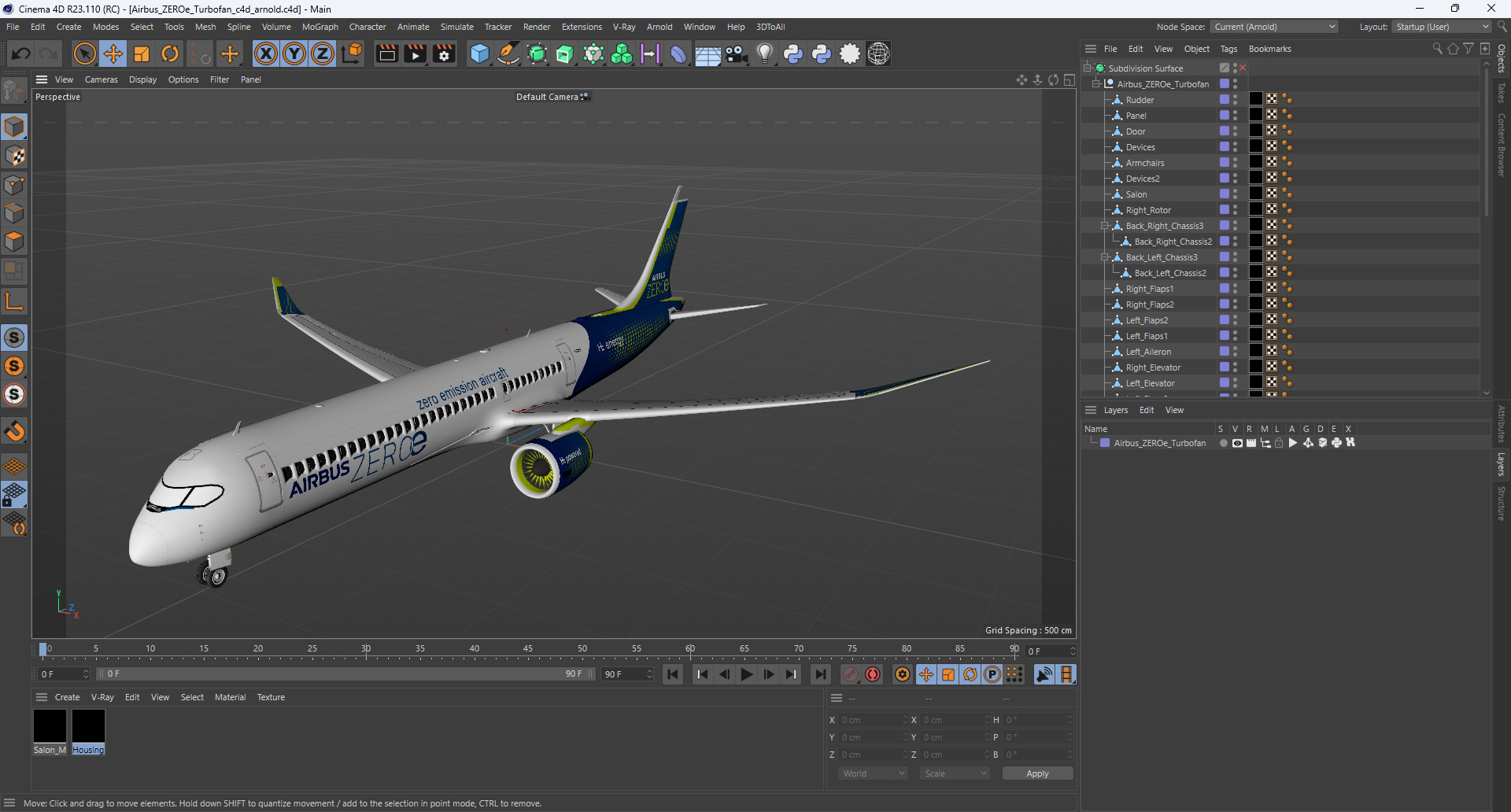Toggle editor visibility dots for Rudder
The height and width of the screenshot is (812, 1511).
pos(1236,100)
